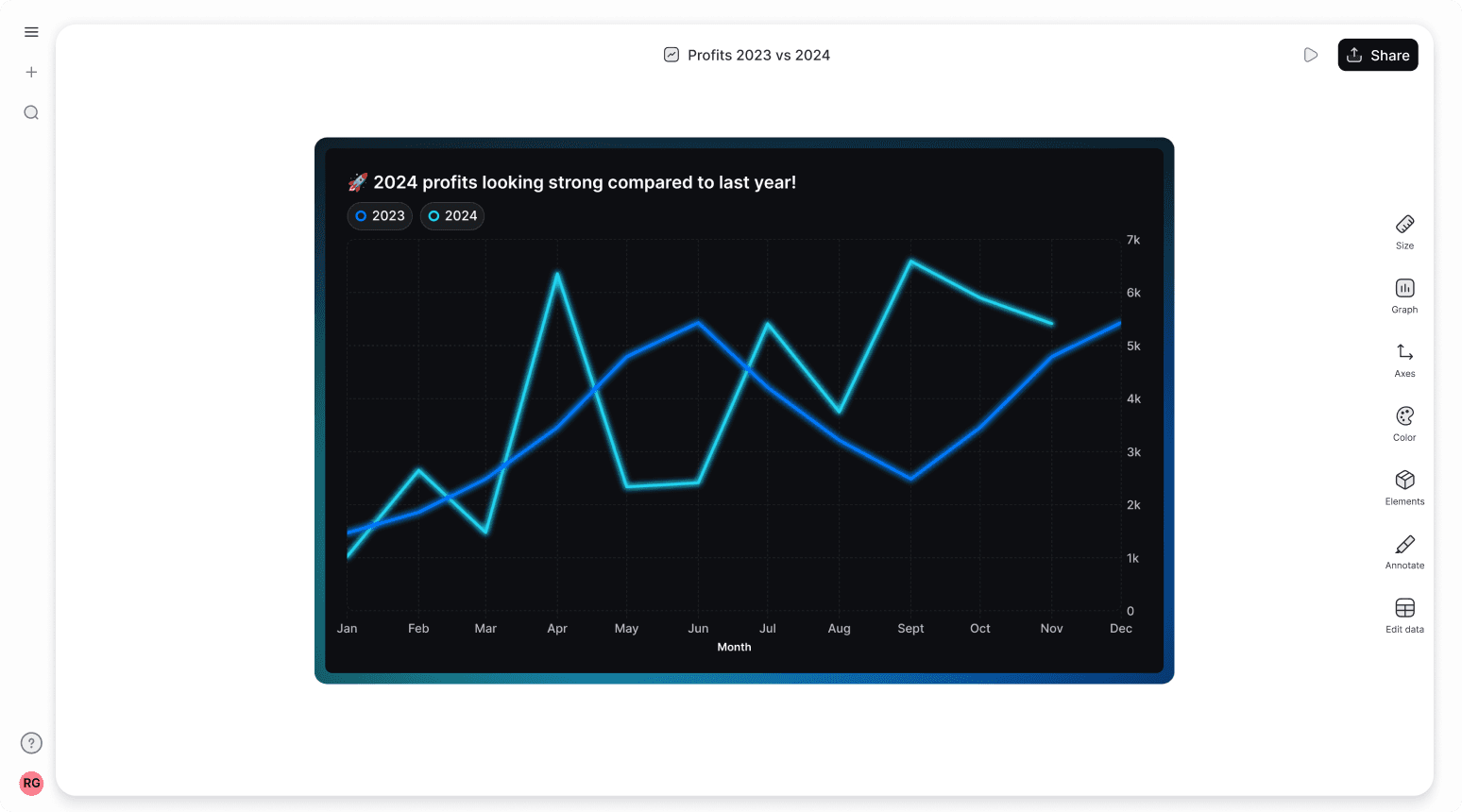The image size is (1462, 812).
Task: Toggle visibility of the 2023 series
Action: [380, 216]
